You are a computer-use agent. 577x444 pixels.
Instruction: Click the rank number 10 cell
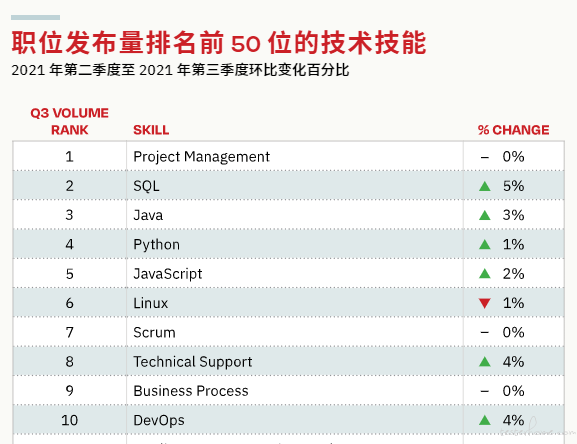point(70,420)
